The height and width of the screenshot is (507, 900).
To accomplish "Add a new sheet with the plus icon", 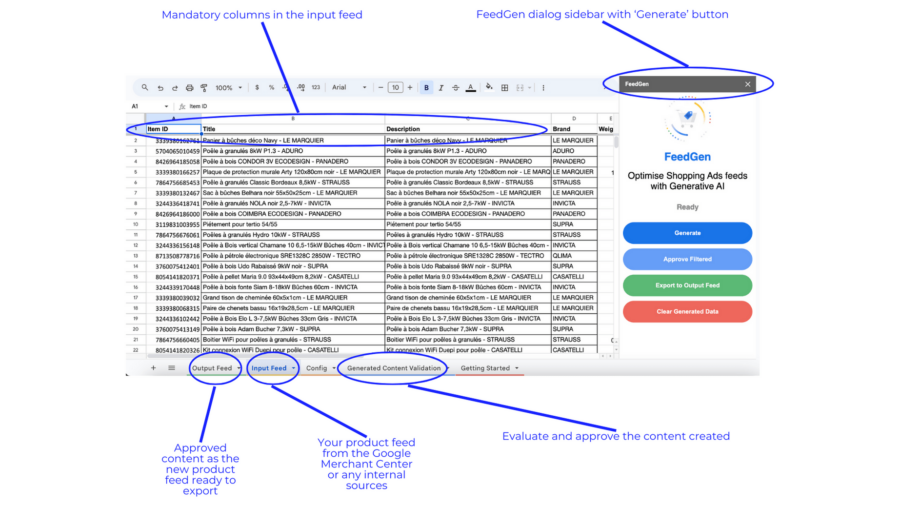I will click(153, 368).
